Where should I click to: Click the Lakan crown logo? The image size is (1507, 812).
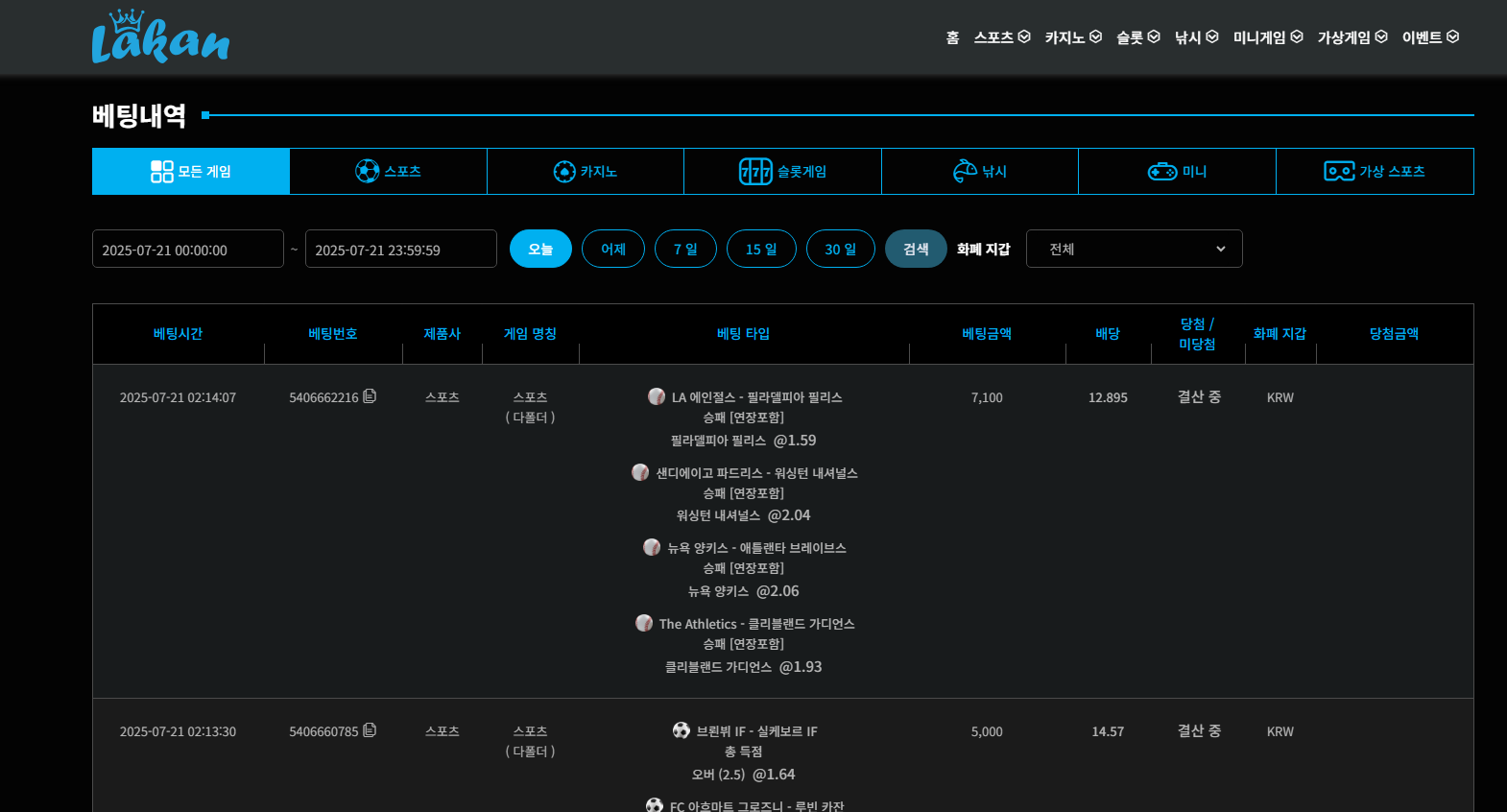pos(160,37)
